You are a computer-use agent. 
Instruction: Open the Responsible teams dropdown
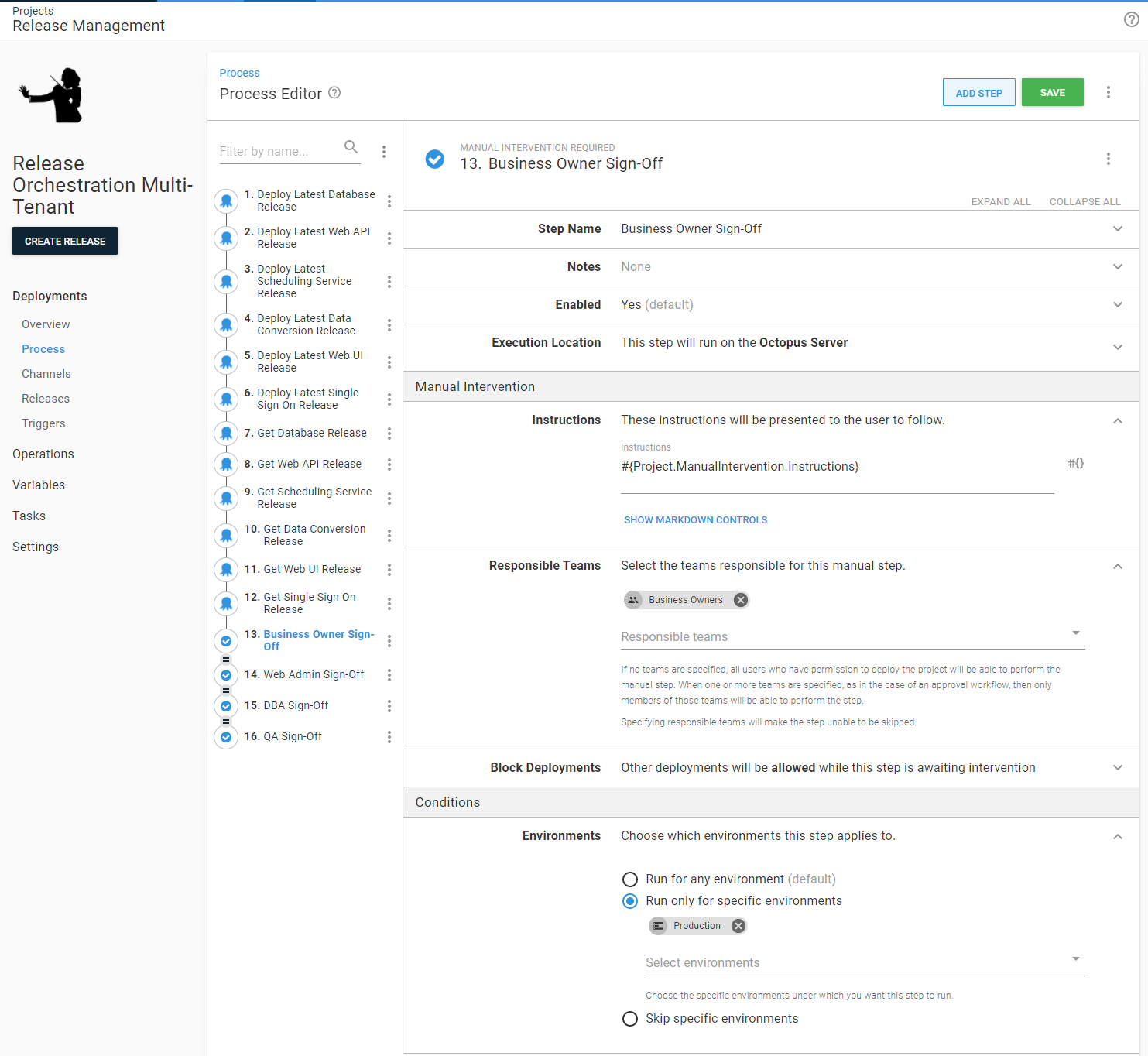[1075, 633]
